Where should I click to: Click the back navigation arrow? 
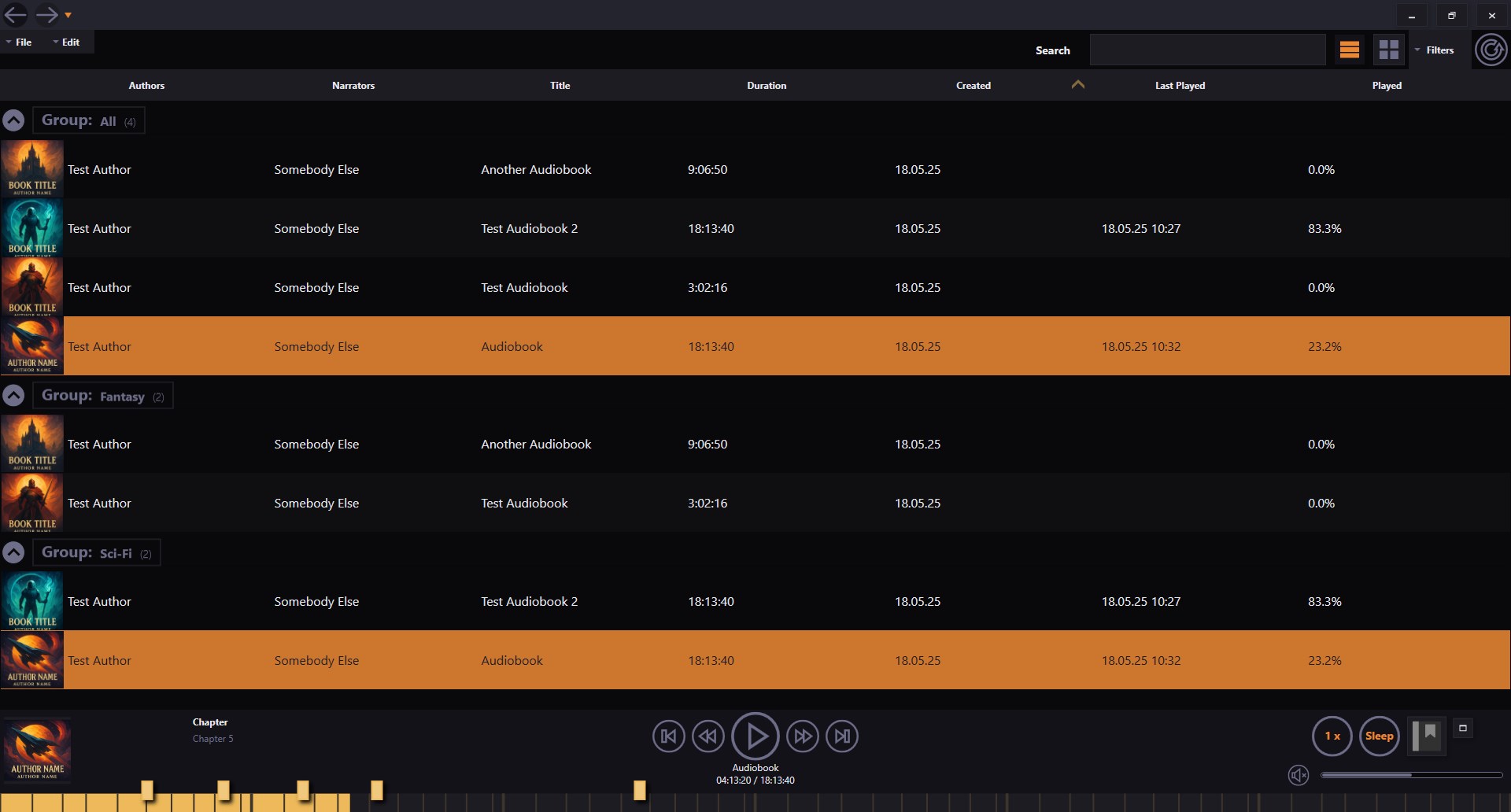[x=15, y=14]
